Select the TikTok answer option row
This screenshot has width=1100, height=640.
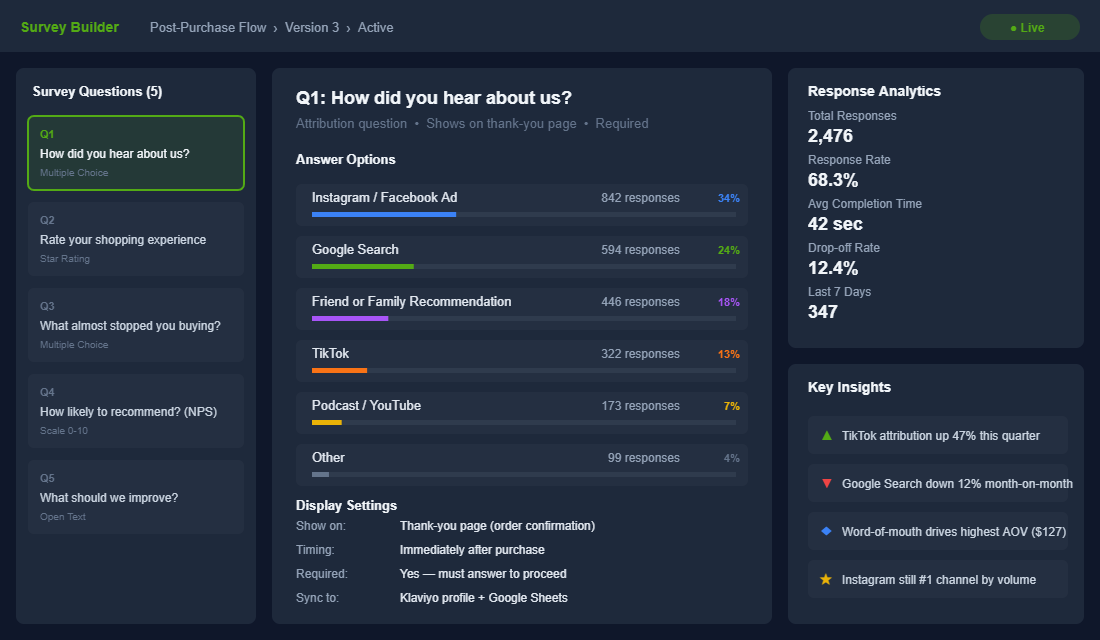(520, 362)
